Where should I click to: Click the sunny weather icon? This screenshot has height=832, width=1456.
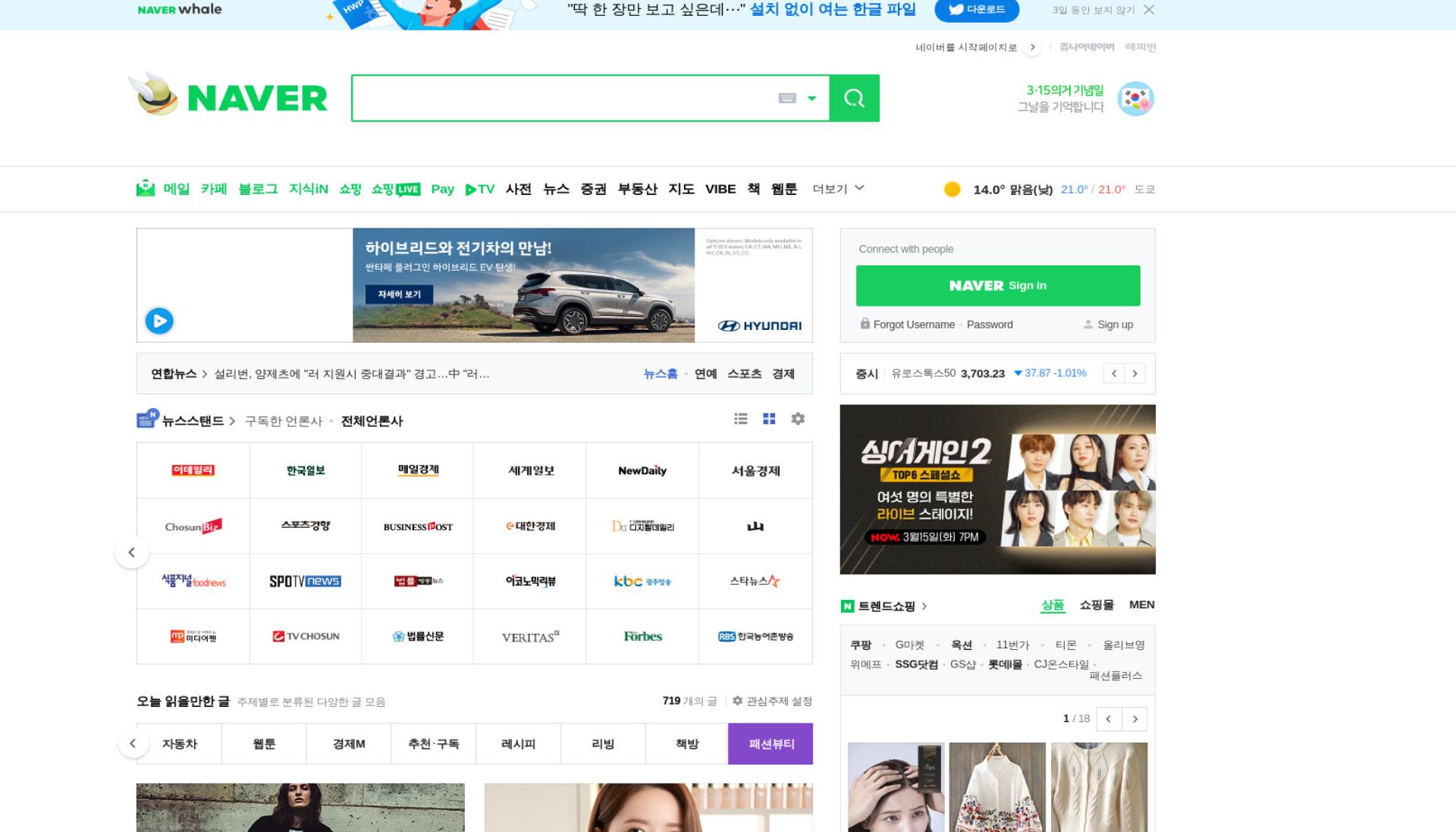coord(952,189)
